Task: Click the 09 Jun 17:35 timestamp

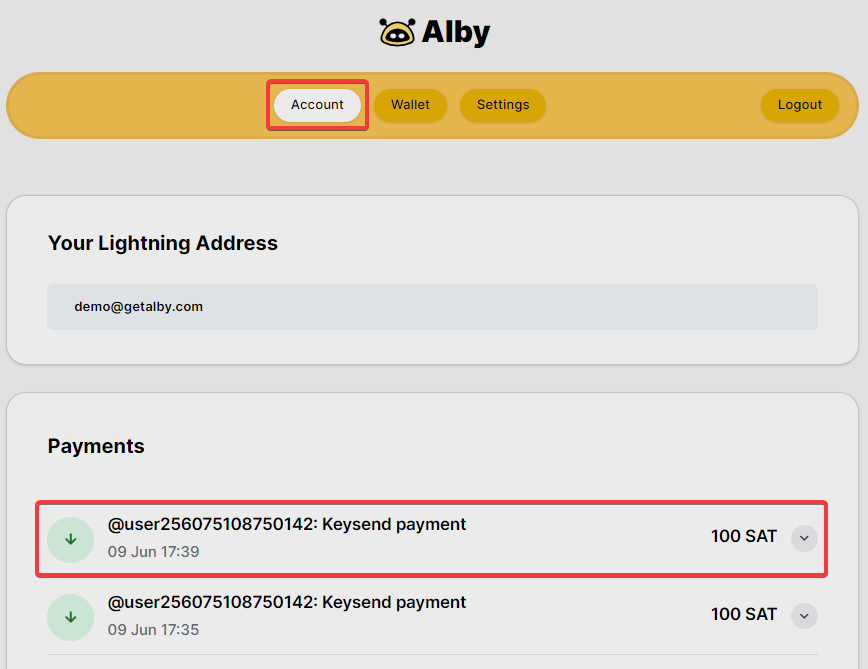Action: click(x=153, y=630)
